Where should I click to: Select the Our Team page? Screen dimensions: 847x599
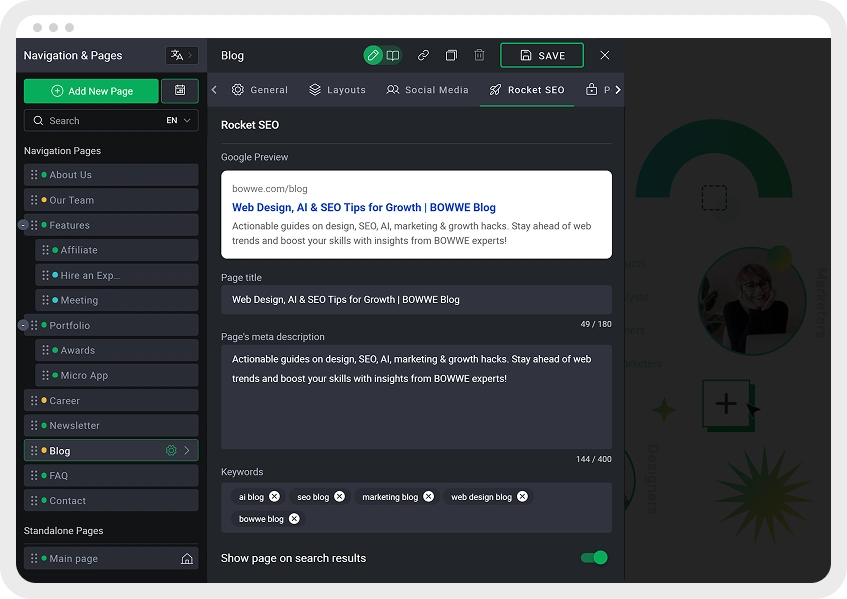[111, 200]
